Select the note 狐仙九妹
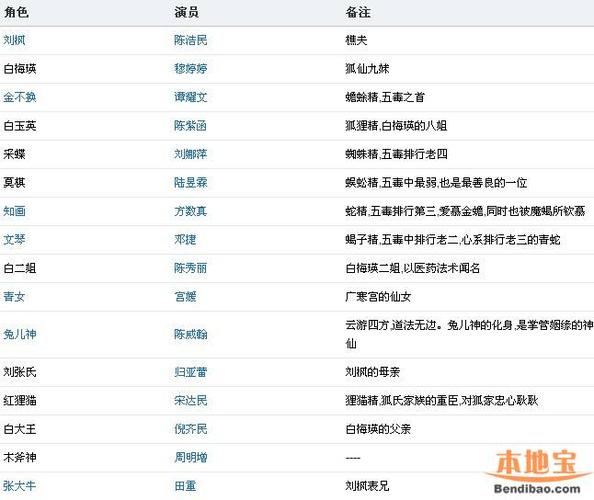 tap(367, 69)
